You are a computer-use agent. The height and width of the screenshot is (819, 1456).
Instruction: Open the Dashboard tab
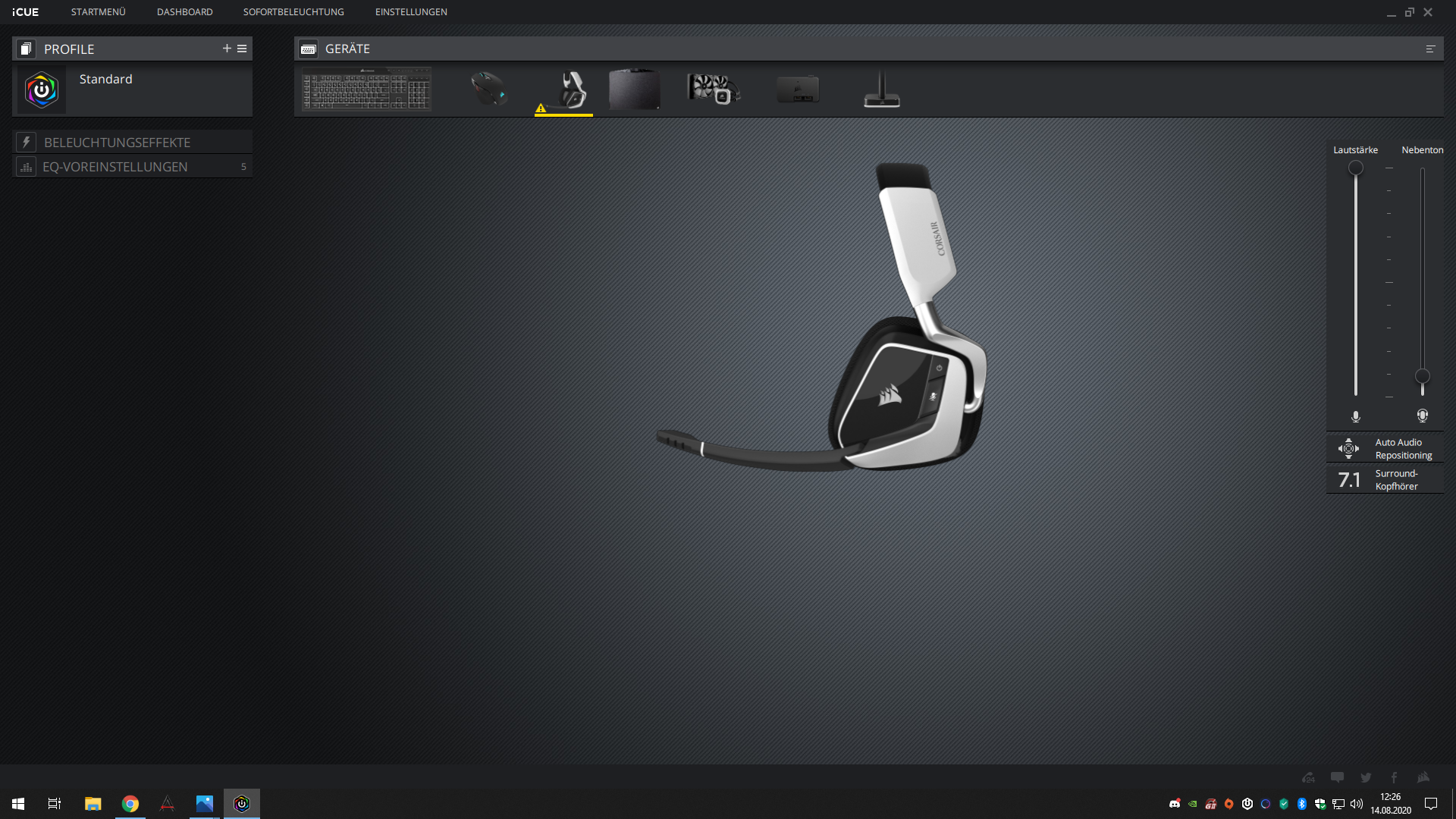[x=184, y=12]
